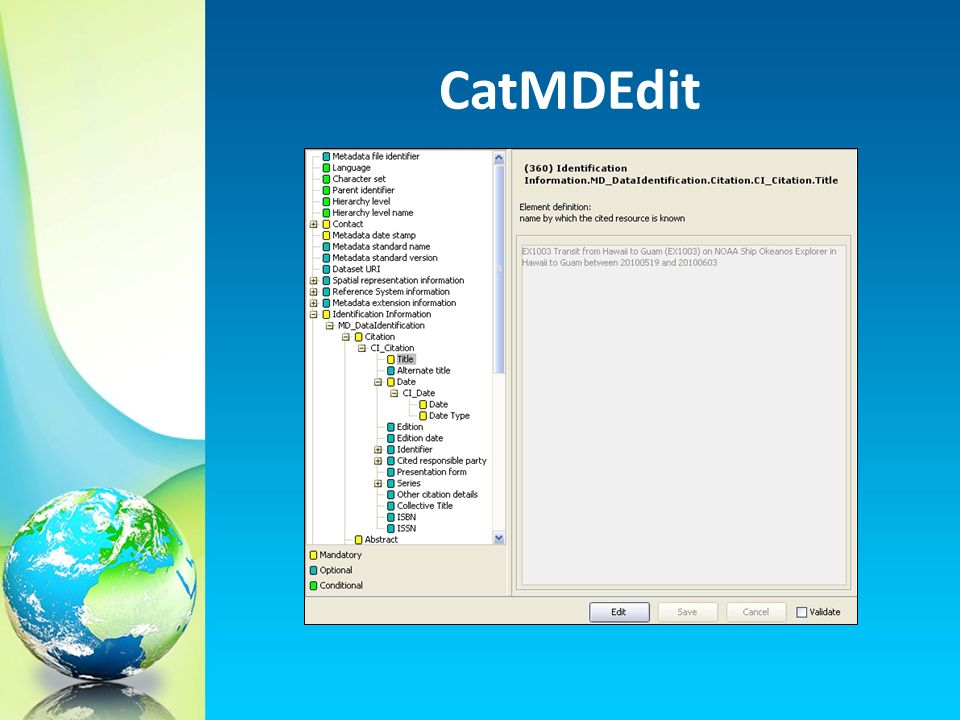This screenshot has height=720, width=960.
Task: Click the Save button
Action: point(687,612)
